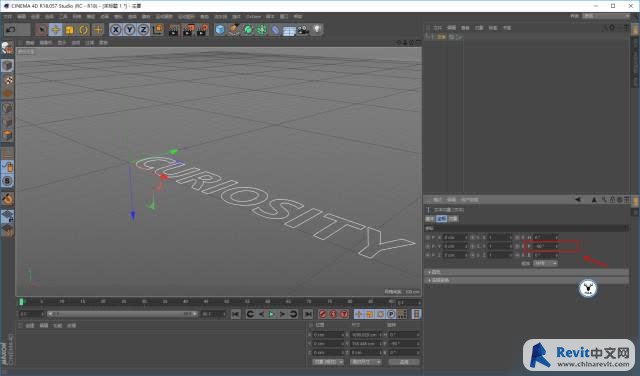Click Make Editable icon in left sidebar

7,49
